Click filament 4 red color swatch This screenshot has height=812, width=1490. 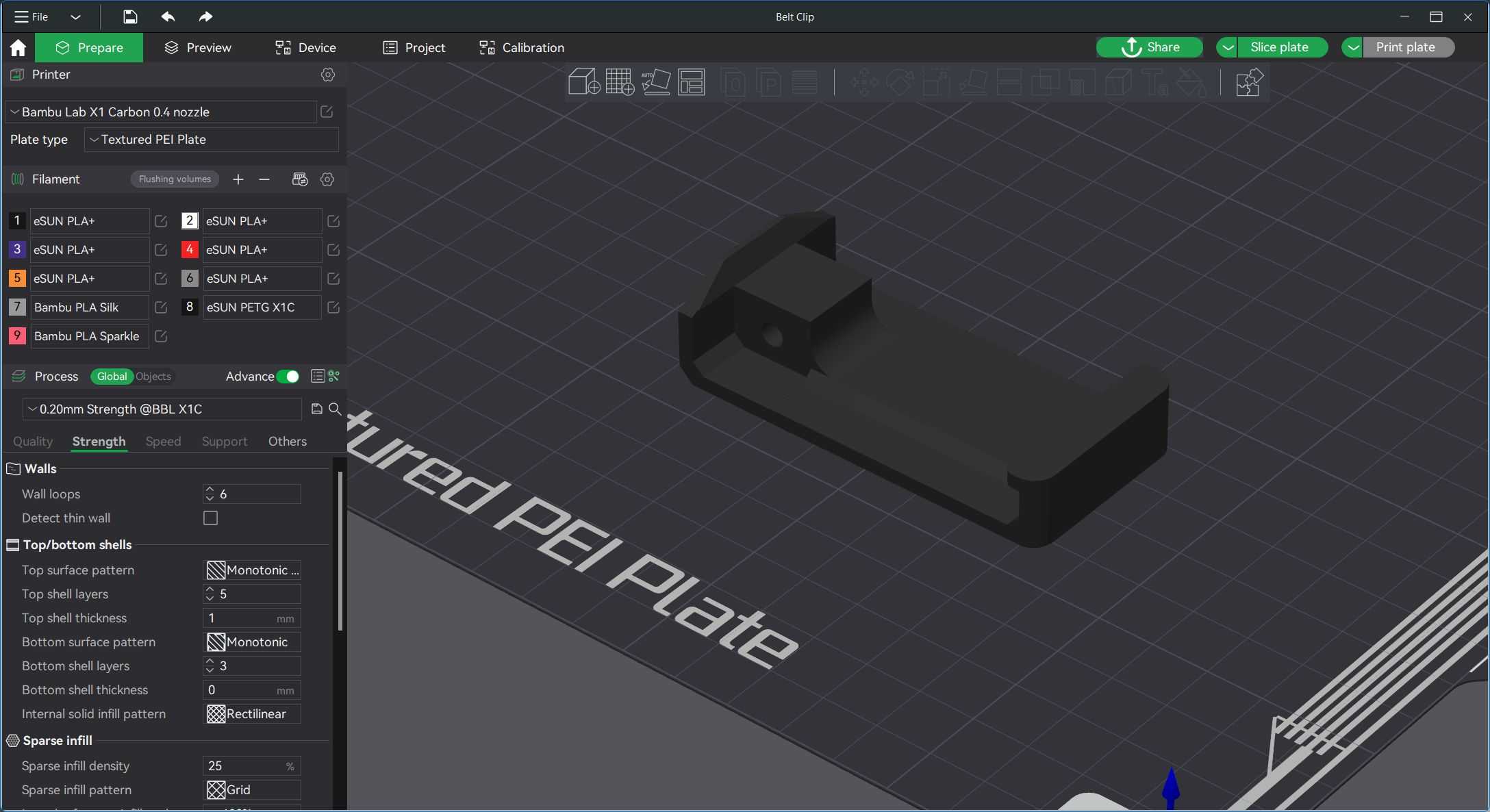tap(190, 250)
